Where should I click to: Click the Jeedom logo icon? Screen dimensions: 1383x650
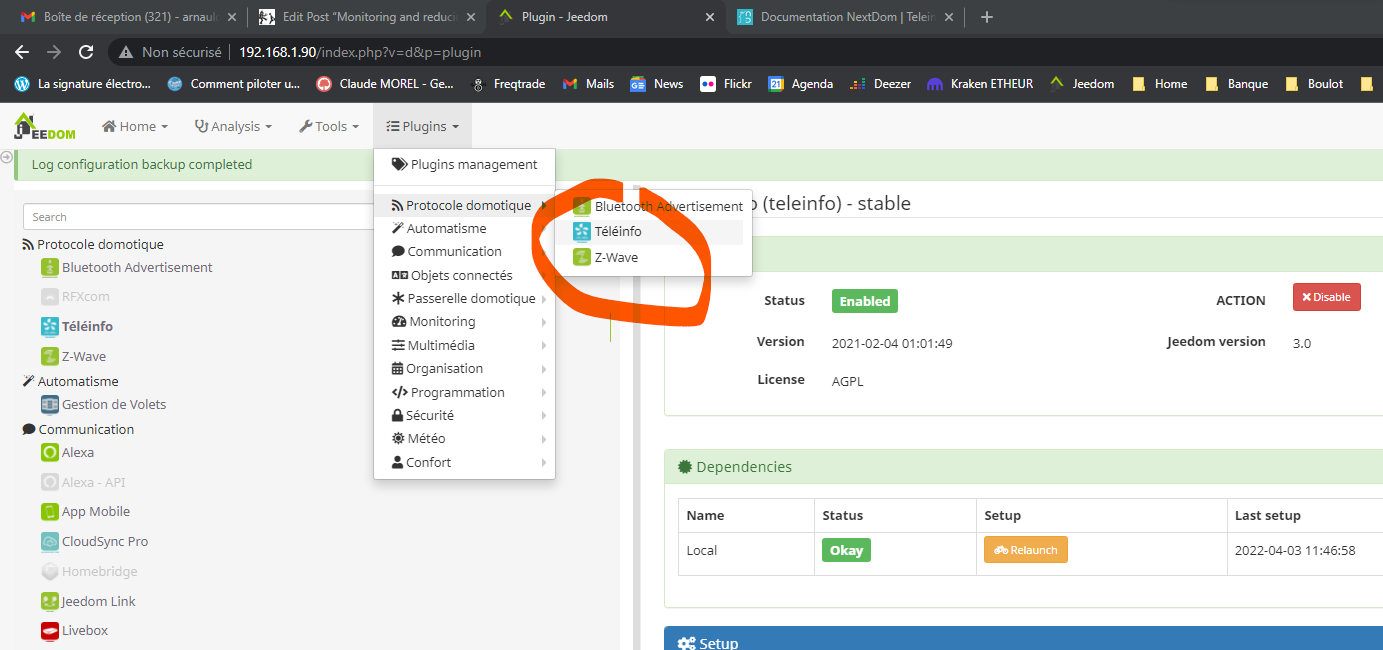(x=45, y=126)
